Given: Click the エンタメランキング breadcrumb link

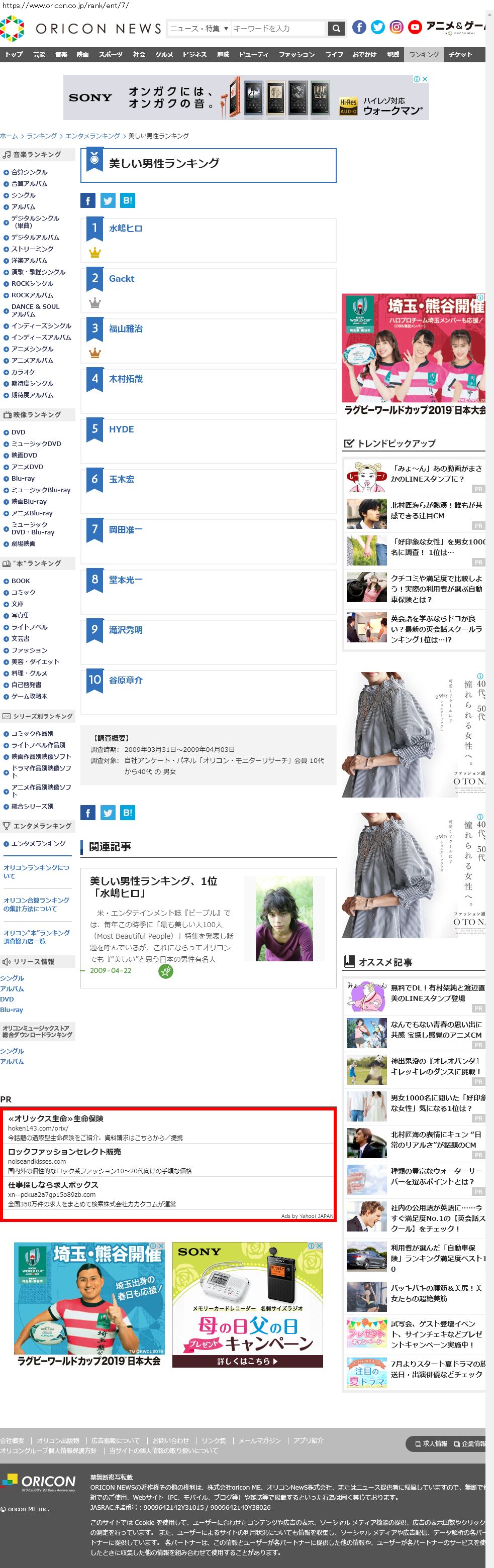Looking at the screenshot, I should click(x=92, y=136).
